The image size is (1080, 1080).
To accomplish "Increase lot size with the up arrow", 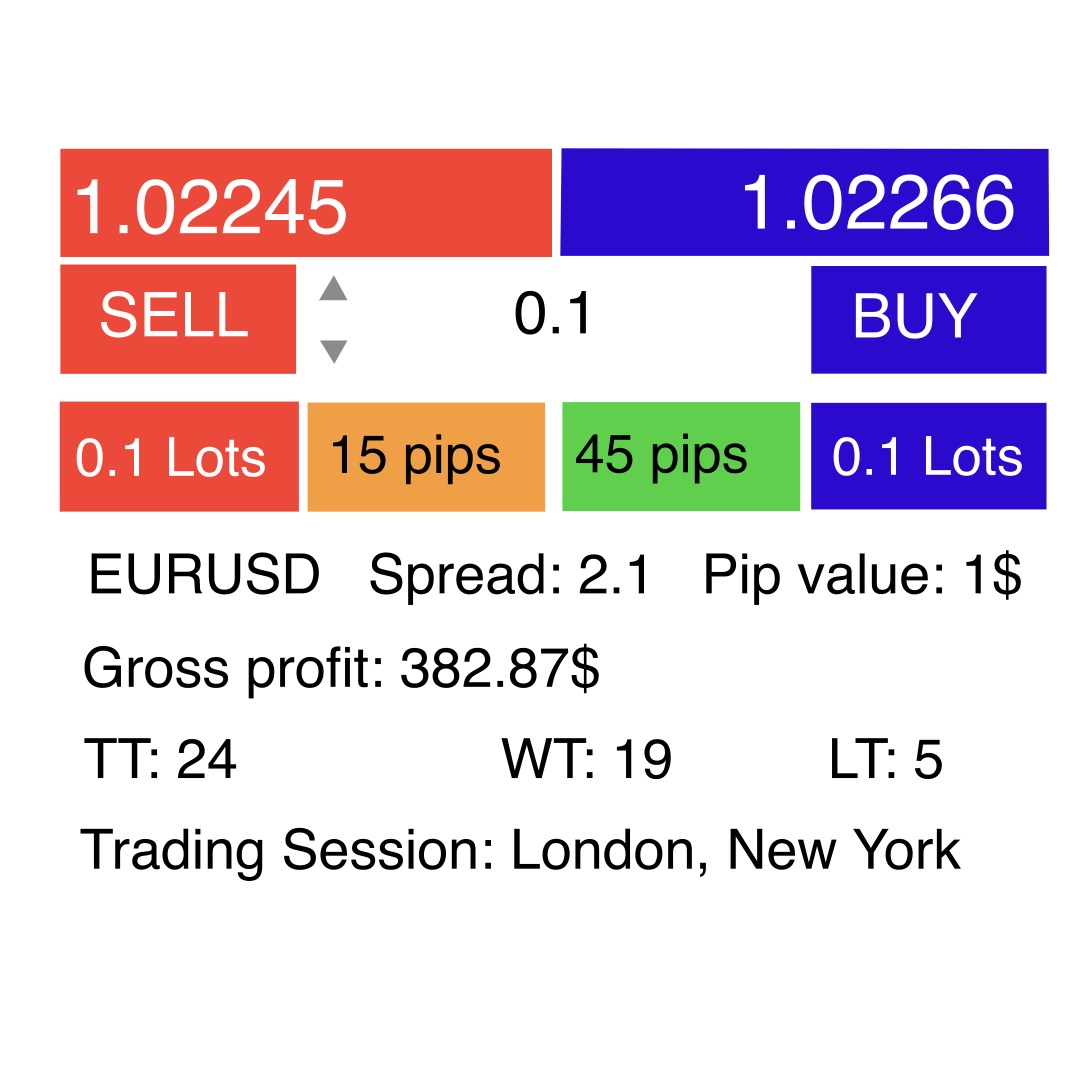I will pos(333,289).
